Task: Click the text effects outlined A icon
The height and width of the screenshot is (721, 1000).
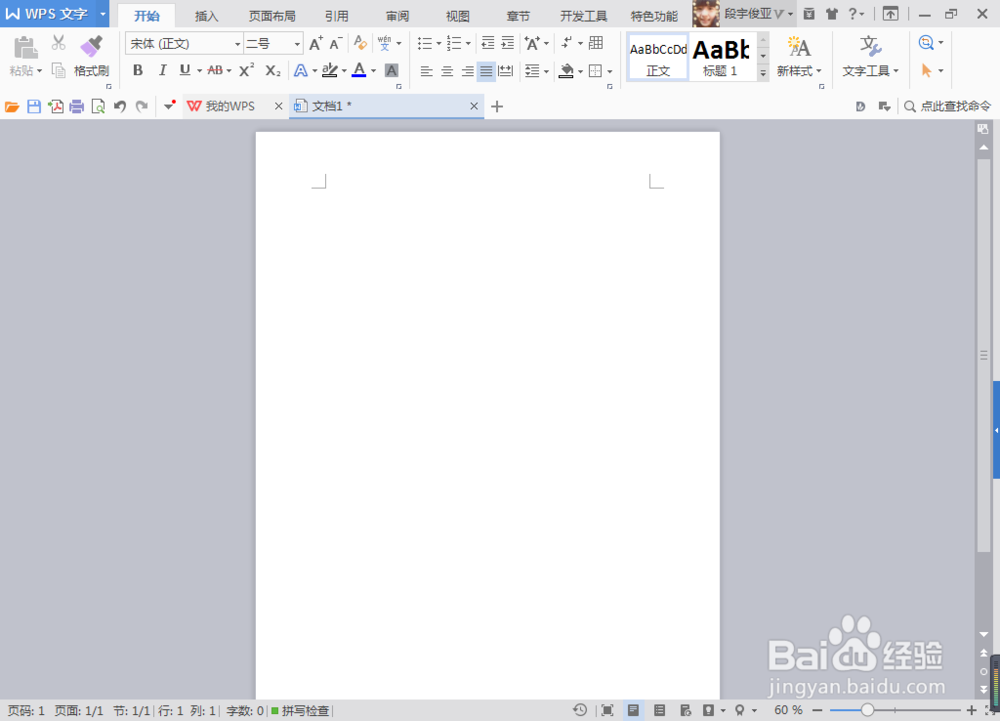Action: (300, 70)
